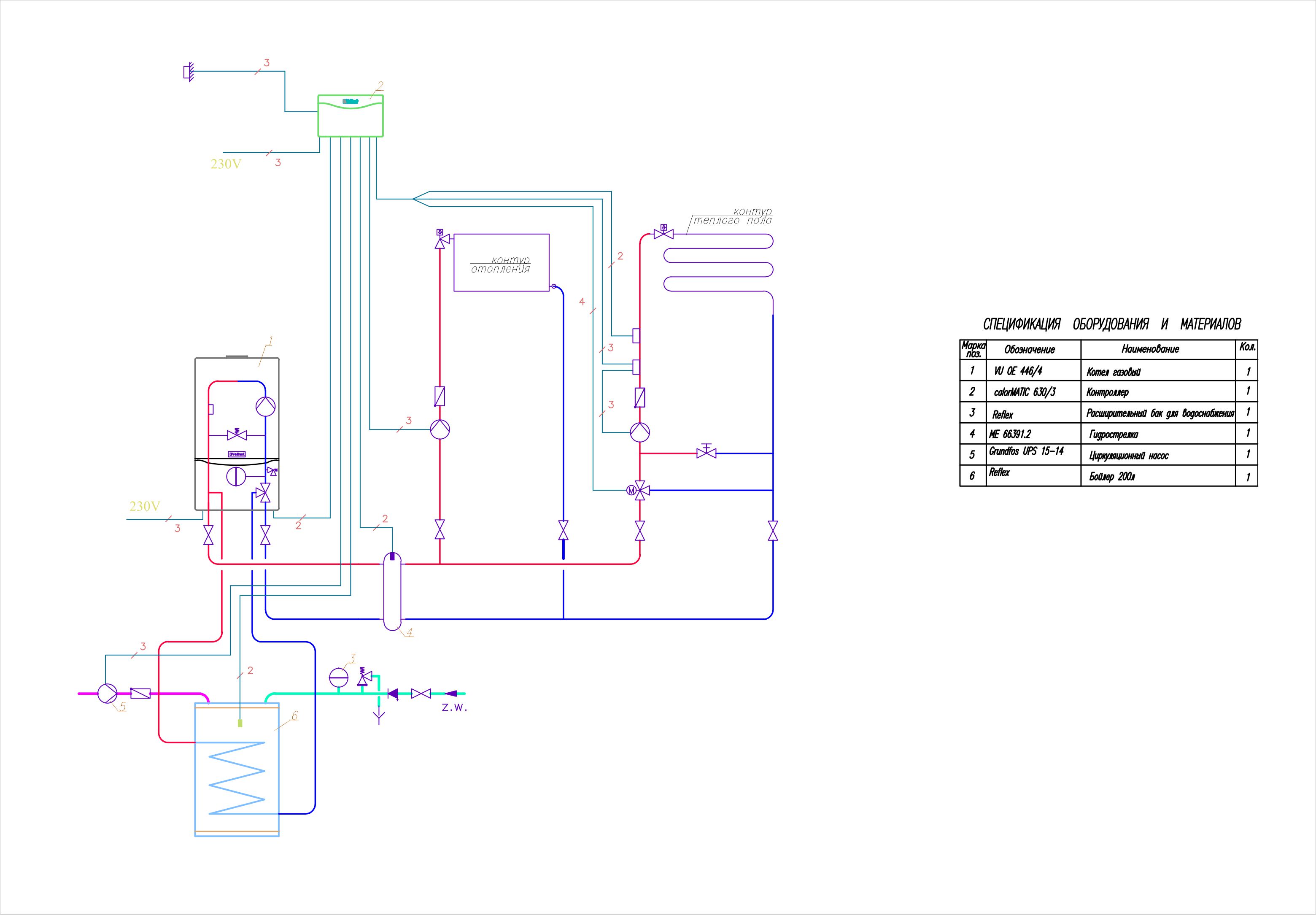Click circulation pump symbol labeled 5
This screenshot has height=915, width=1316.
(107, 693)
